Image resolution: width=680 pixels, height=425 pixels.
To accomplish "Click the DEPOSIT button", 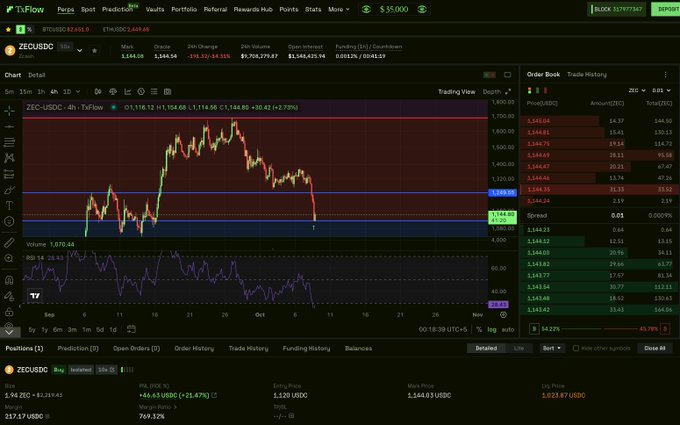I will point(666,9).
